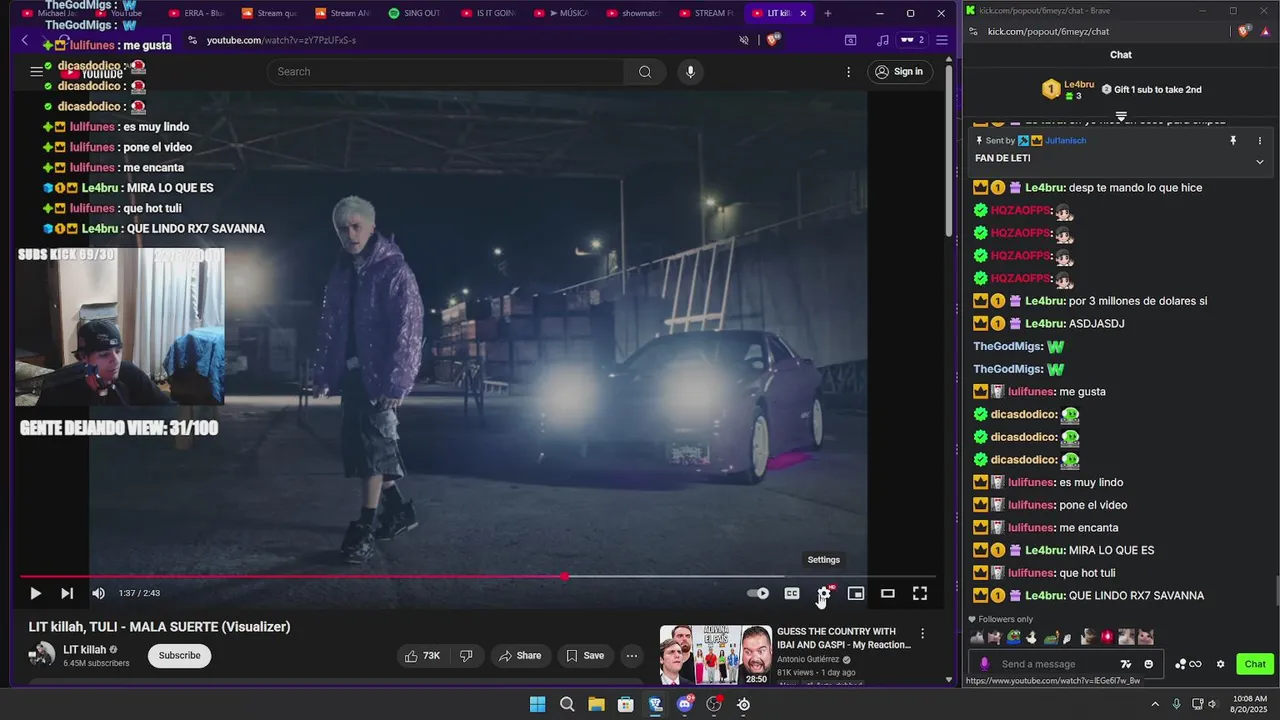
Task: Open 7TV emote menu in chat input
Action: coord(1126,664)
